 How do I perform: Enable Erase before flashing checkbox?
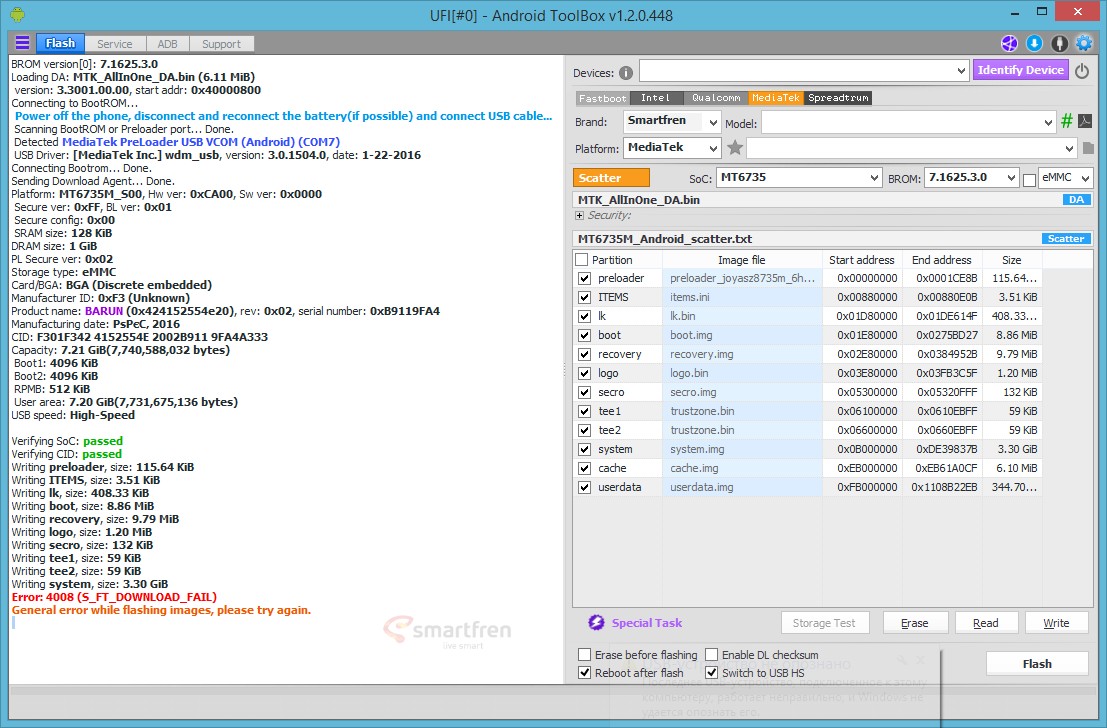tap(585, 655)
